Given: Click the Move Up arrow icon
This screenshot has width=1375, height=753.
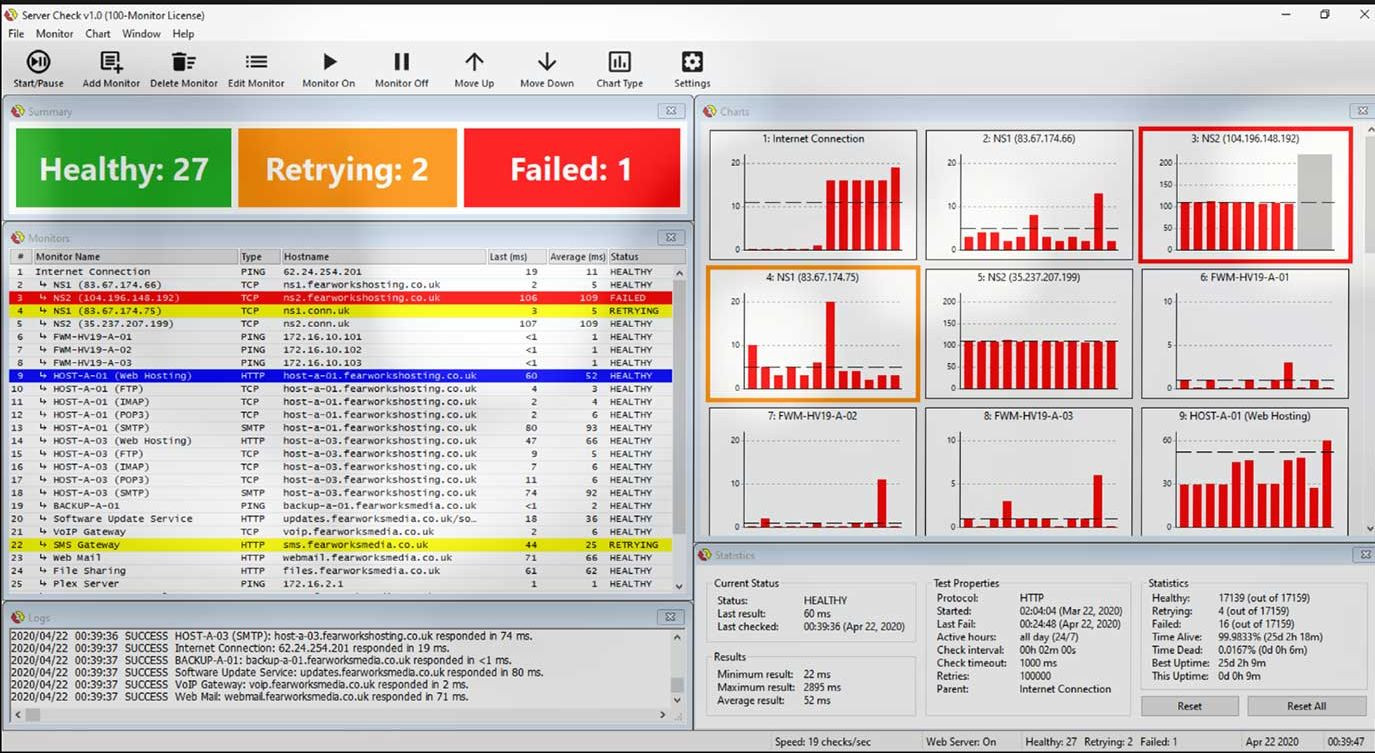Looking at the screenshot, I should tap(474, 62).
